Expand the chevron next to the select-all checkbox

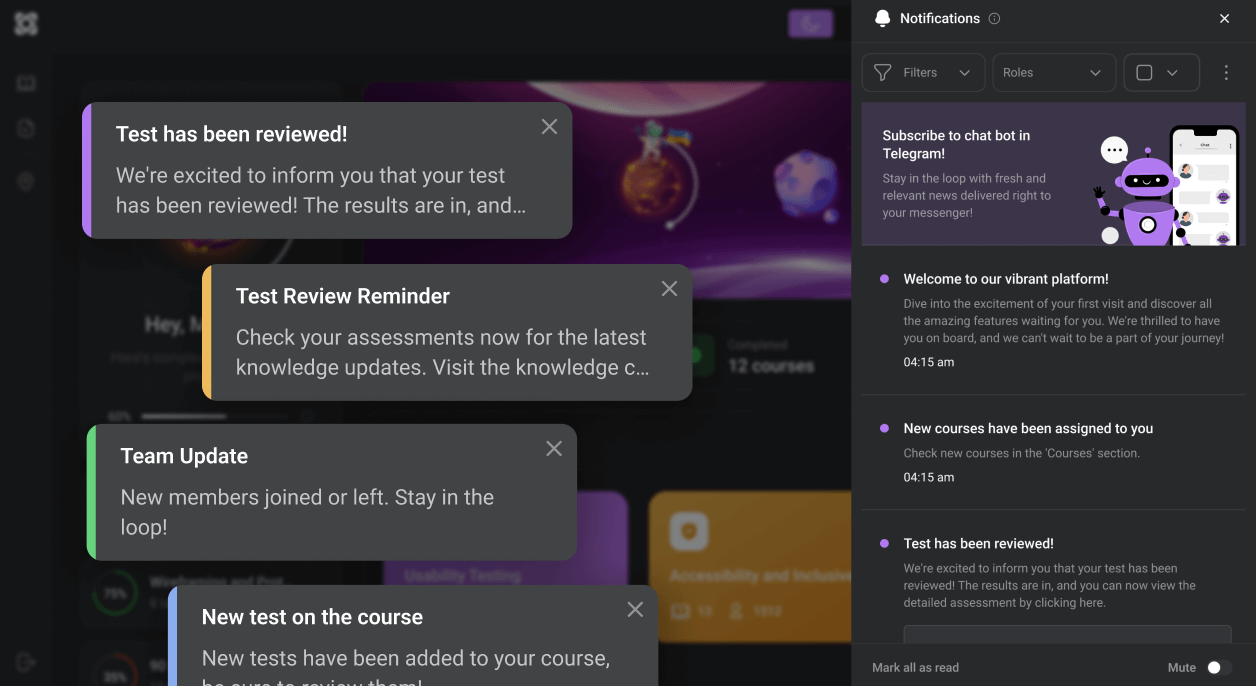[1172, 73]
